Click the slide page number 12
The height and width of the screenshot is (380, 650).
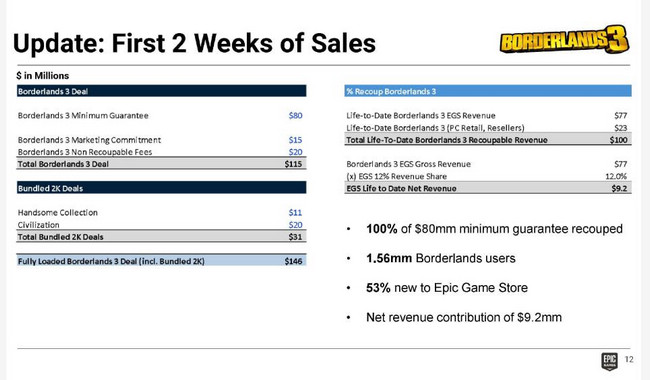pos(629,359)
